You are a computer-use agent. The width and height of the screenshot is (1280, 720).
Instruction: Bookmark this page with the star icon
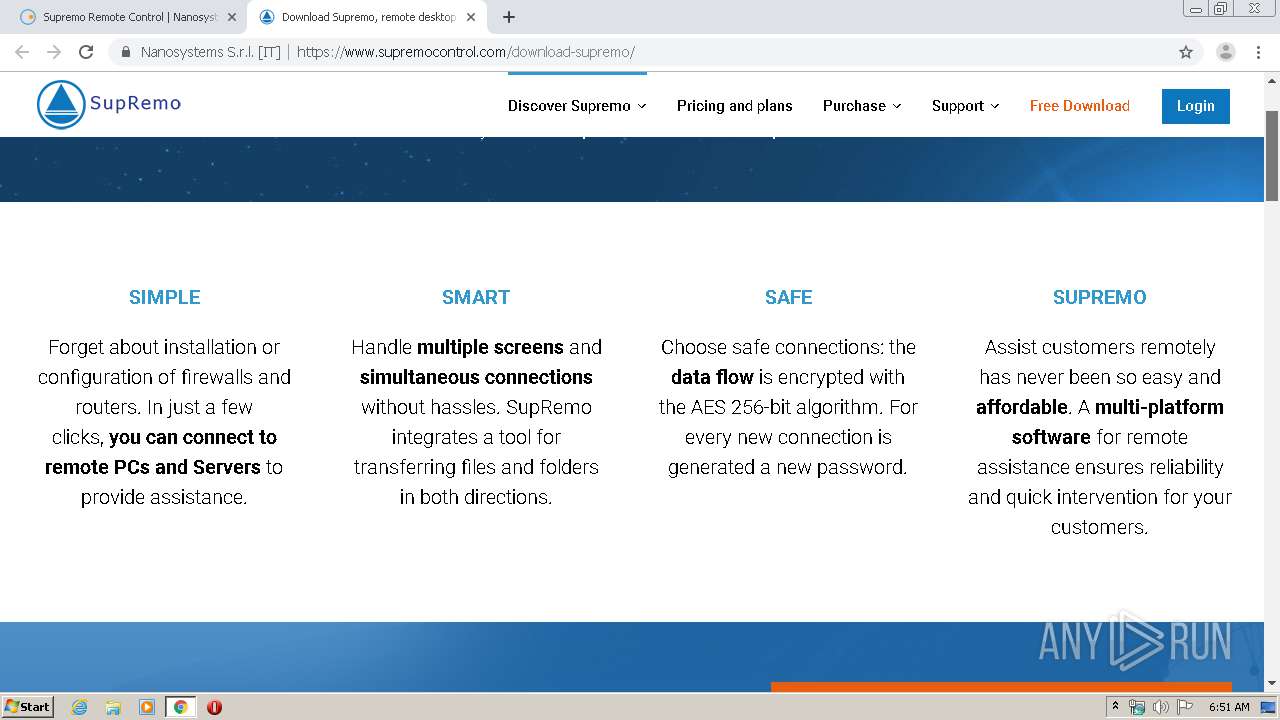1186,52
